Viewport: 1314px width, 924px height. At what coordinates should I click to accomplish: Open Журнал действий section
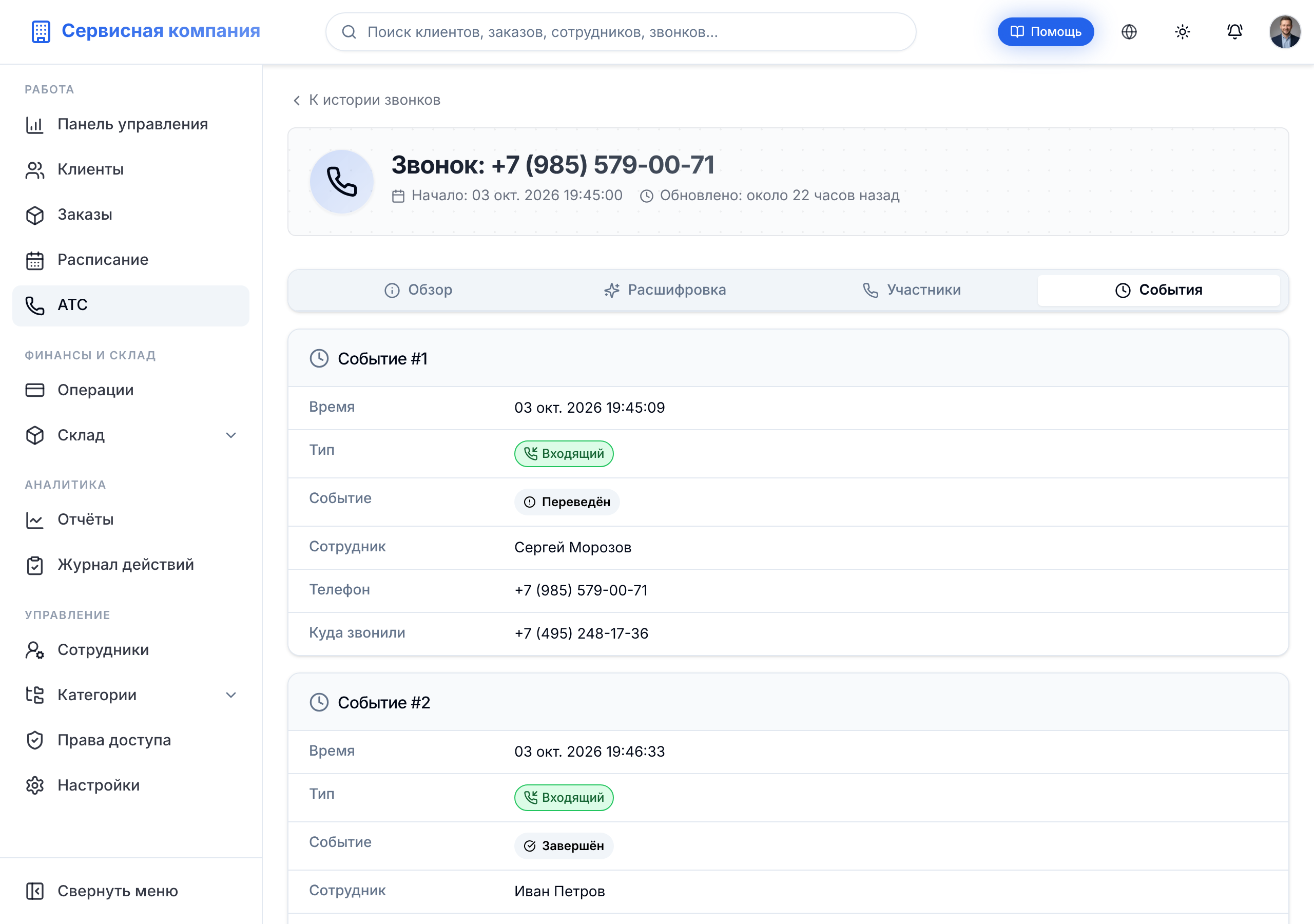tap(131, 565)
